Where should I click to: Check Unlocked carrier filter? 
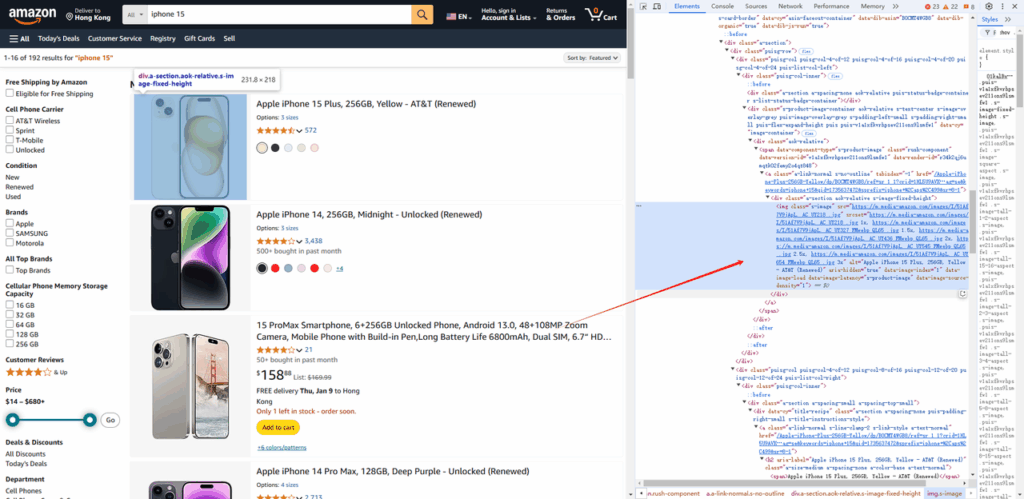tap(10, 150)
